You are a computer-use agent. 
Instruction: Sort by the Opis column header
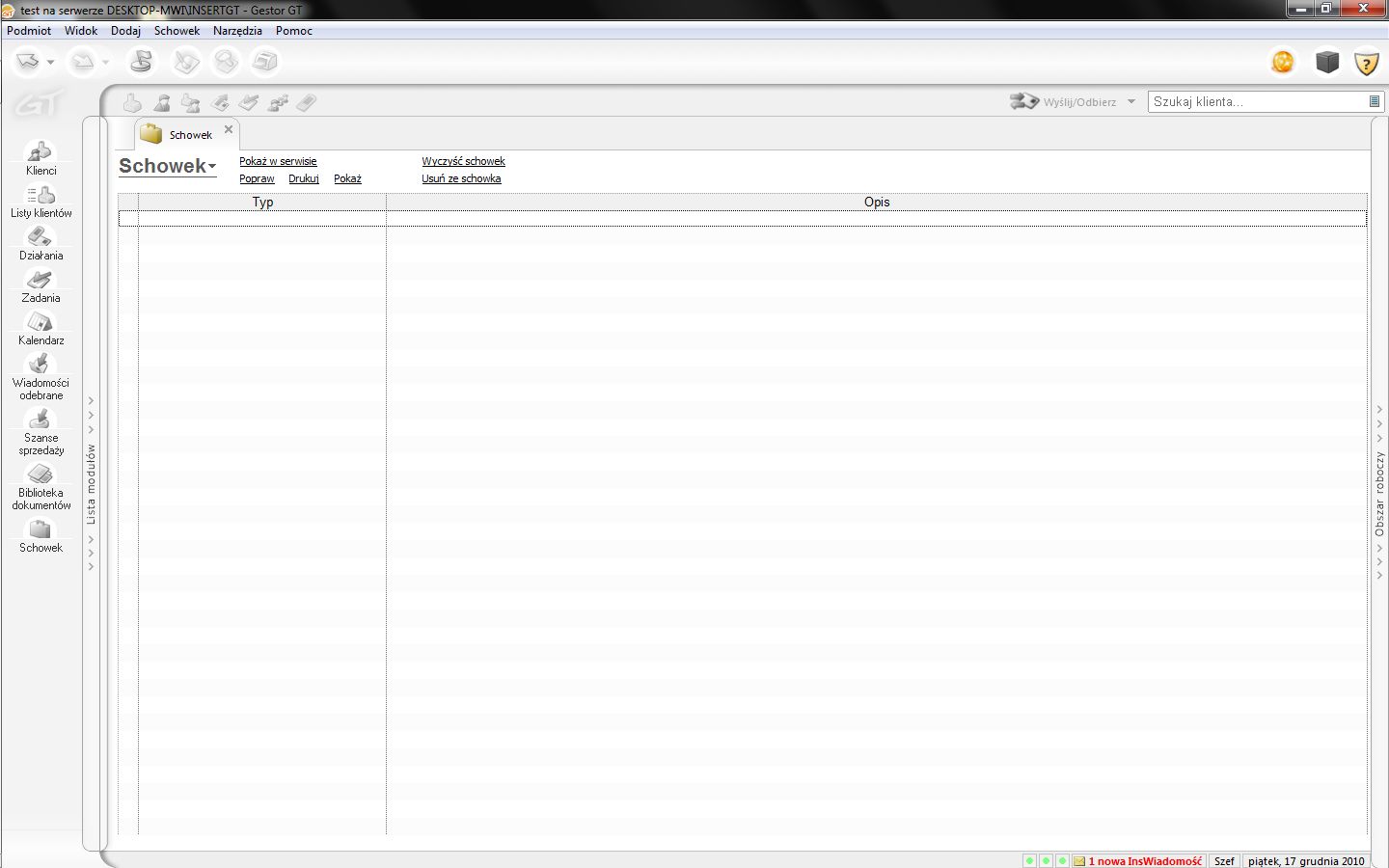877,202
